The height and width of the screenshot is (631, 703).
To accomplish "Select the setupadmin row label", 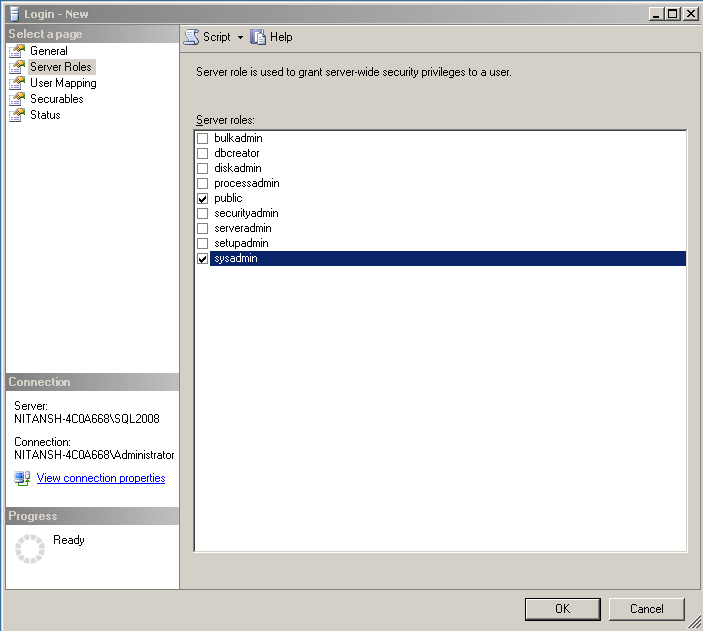I will [241, 244].
